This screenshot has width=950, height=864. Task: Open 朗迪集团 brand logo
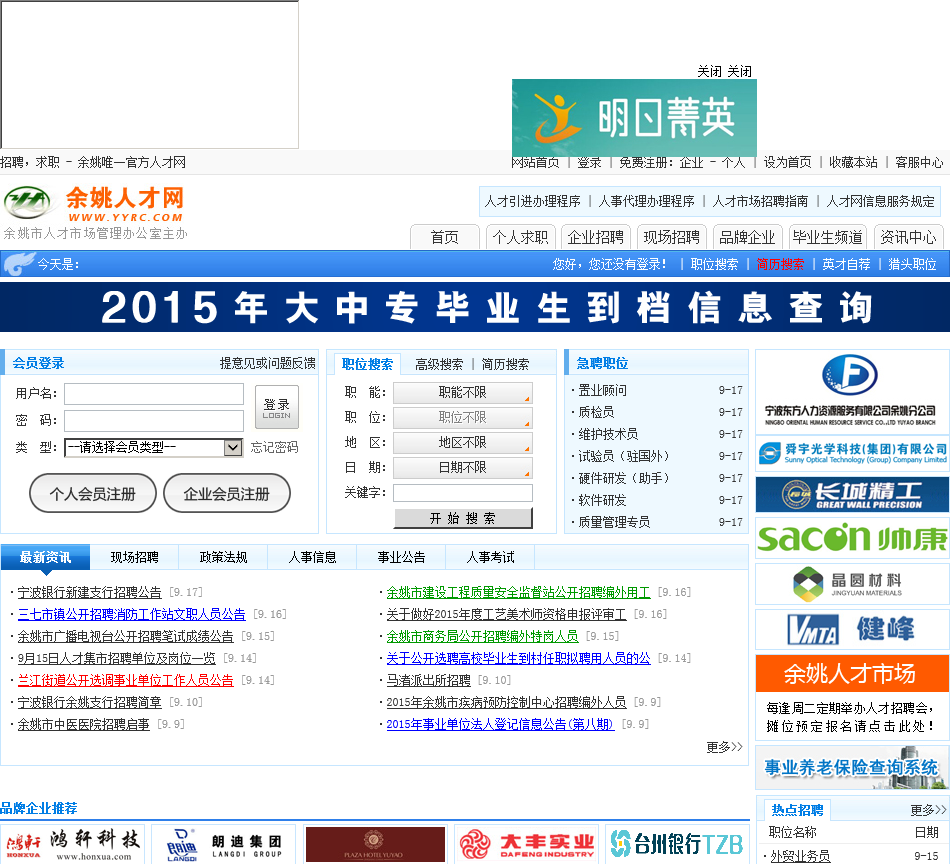(x=224, y=844)
